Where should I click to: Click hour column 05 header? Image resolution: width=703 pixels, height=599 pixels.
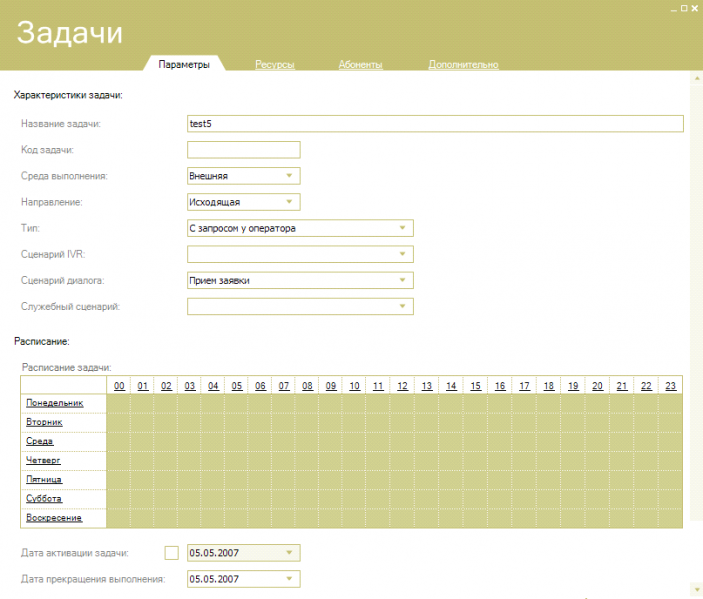[x=237, y=386]
